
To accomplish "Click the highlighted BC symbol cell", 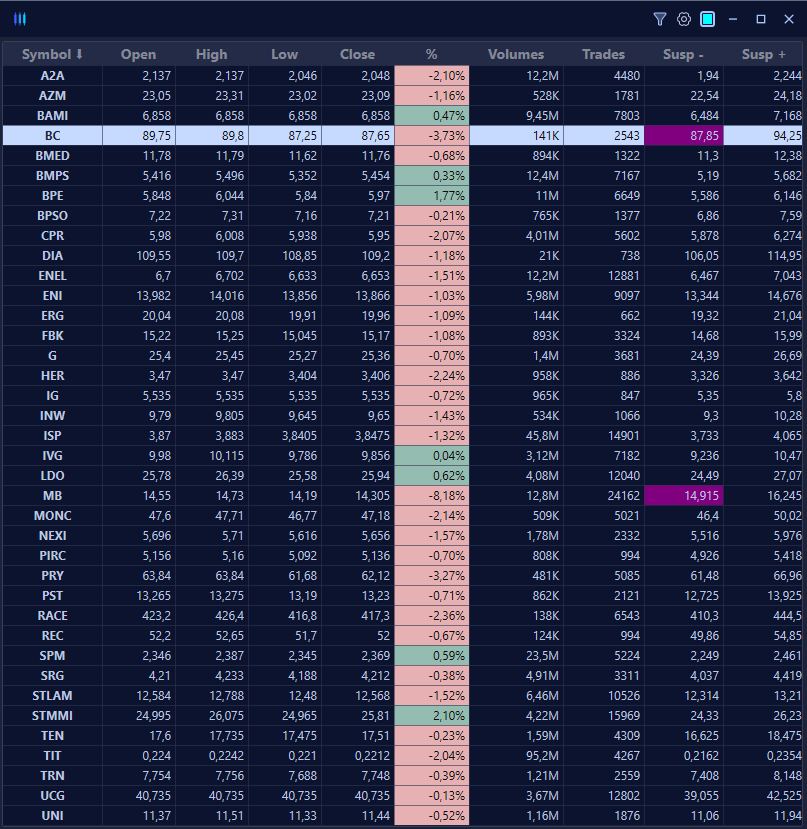I will [x=52, y=136].
